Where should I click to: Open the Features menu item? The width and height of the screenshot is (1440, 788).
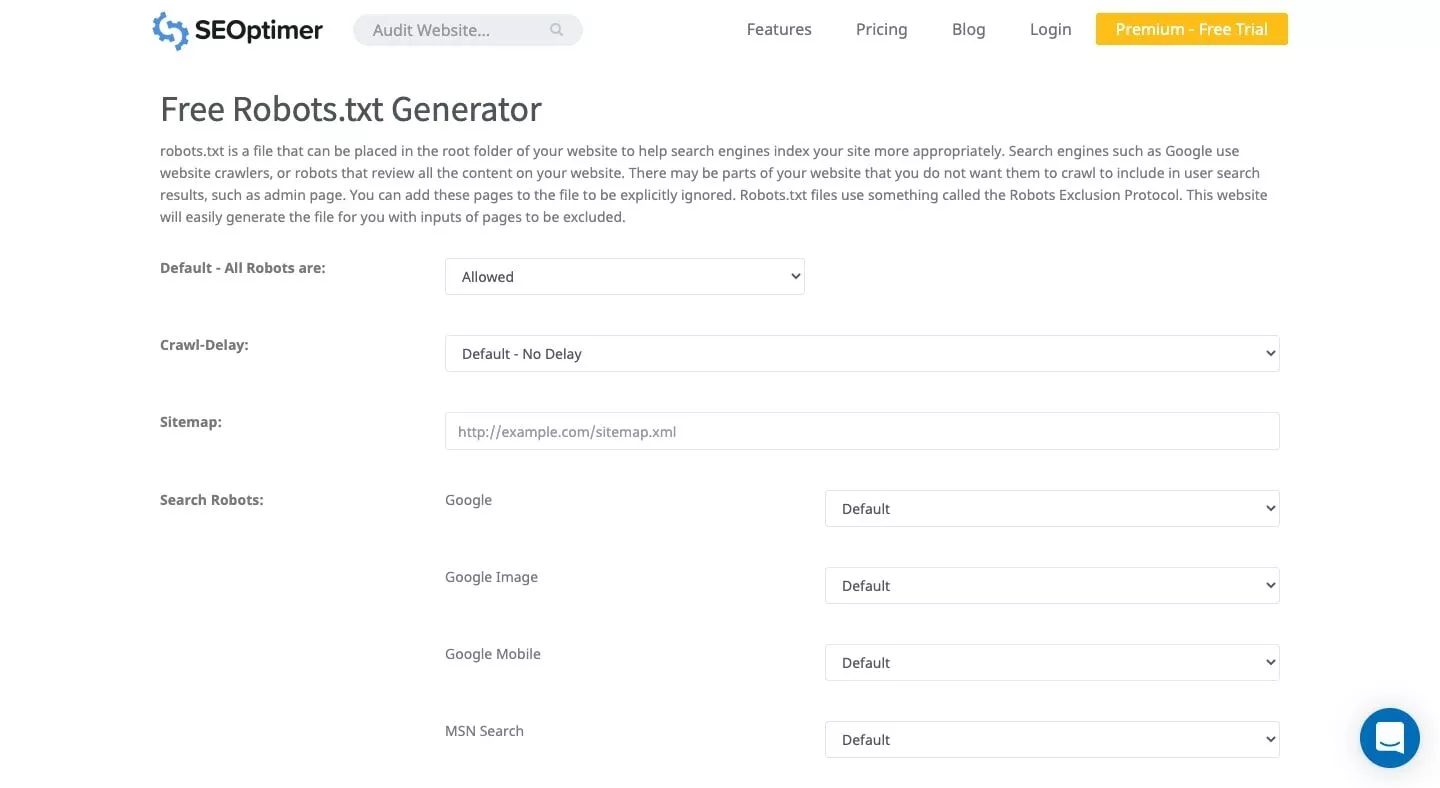coord(779,29)
